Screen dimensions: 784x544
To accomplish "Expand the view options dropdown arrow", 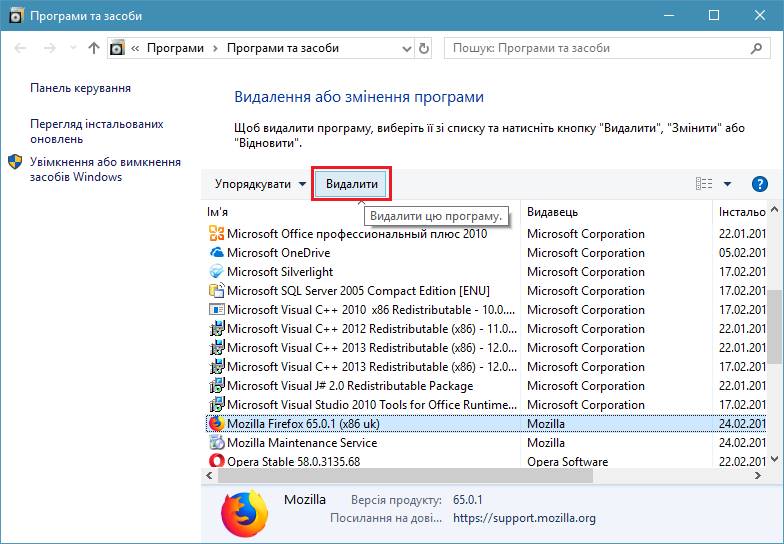I will (x=728, y=184).
